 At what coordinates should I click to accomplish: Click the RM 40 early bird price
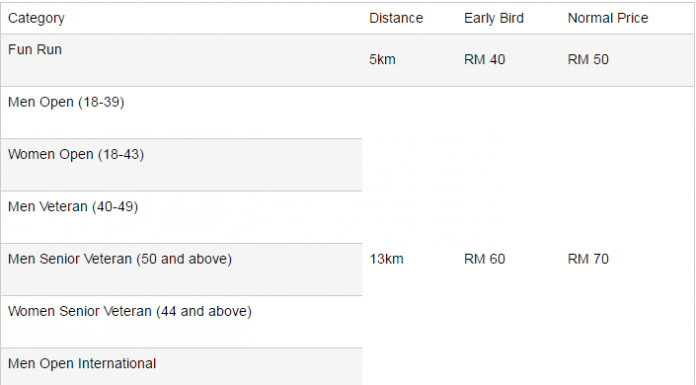point(484,60)
